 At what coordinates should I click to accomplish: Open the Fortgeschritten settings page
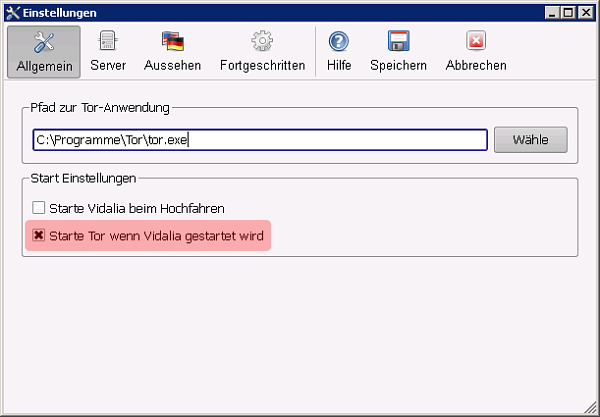[x=262, y=52]
